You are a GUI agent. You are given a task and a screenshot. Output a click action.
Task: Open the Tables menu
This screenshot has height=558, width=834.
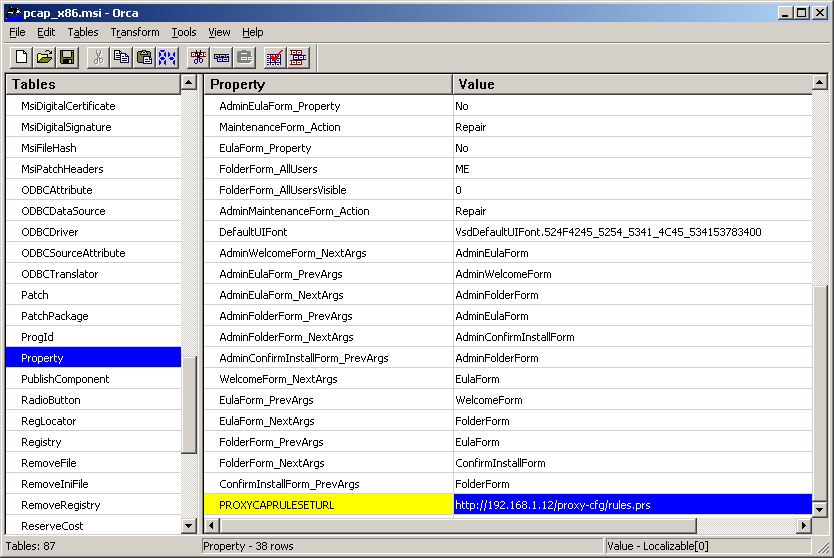click(83, 32)
